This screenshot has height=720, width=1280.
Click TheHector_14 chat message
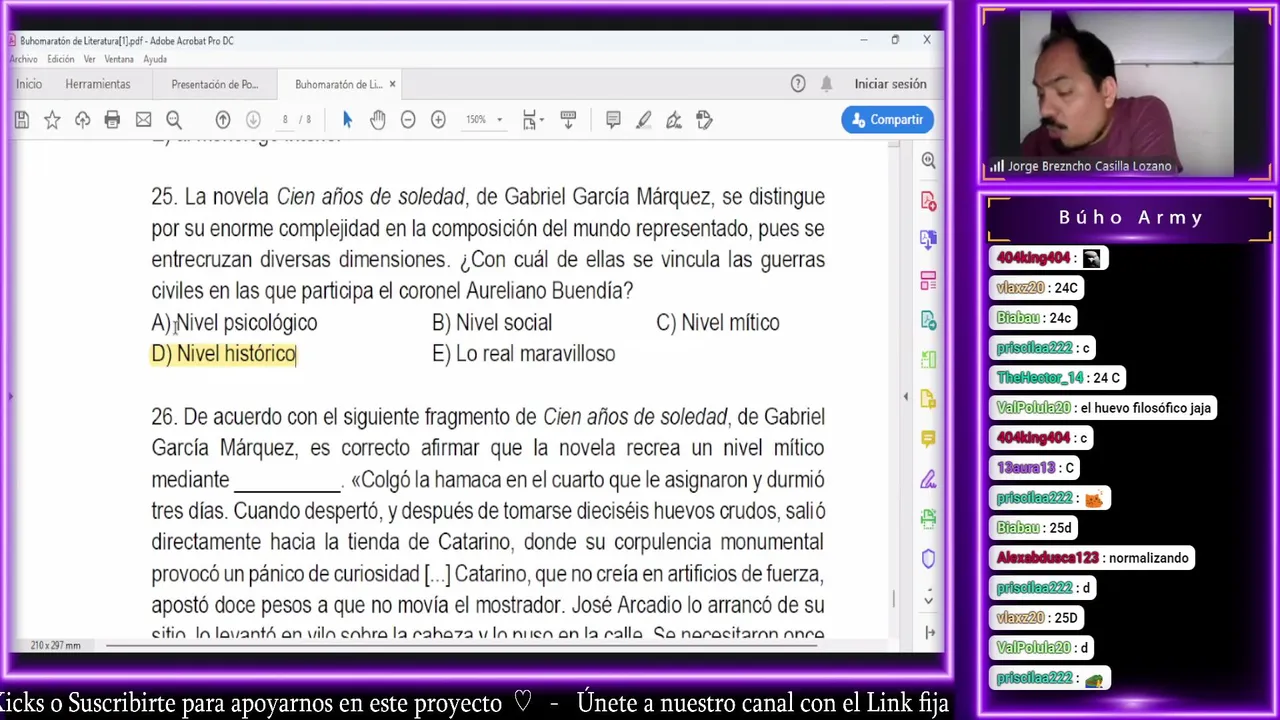tap(1058, 378)
